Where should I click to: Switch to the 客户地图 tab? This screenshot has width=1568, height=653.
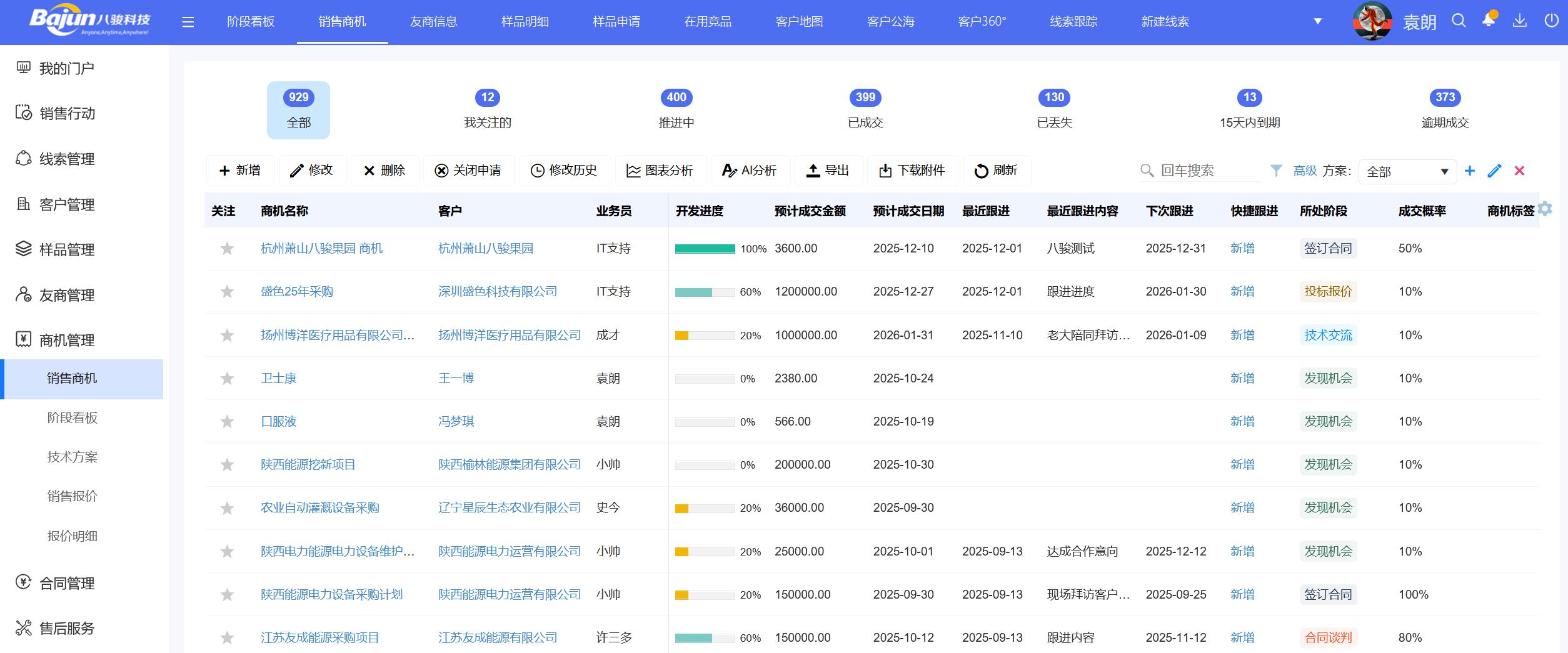799,22
